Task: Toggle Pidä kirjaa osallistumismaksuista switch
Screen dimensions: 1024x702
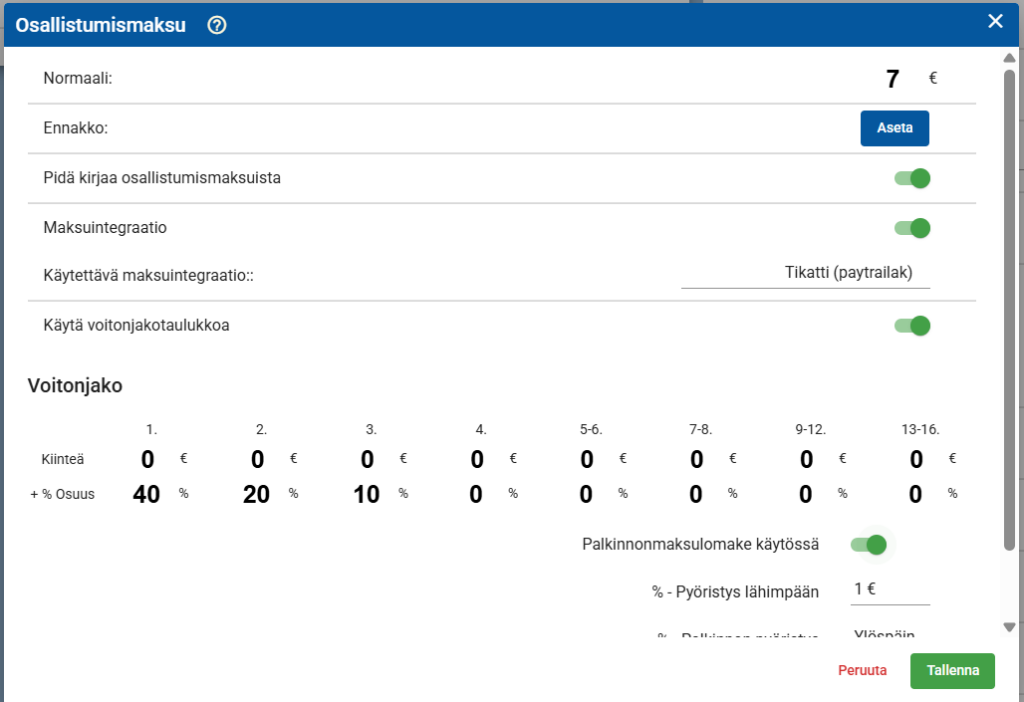Action: point(912,178)
